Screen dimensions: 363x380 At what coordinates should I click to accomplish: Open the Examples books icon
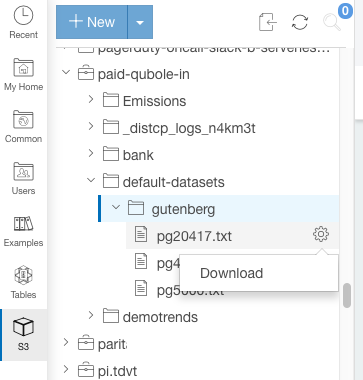coord(23,223)
